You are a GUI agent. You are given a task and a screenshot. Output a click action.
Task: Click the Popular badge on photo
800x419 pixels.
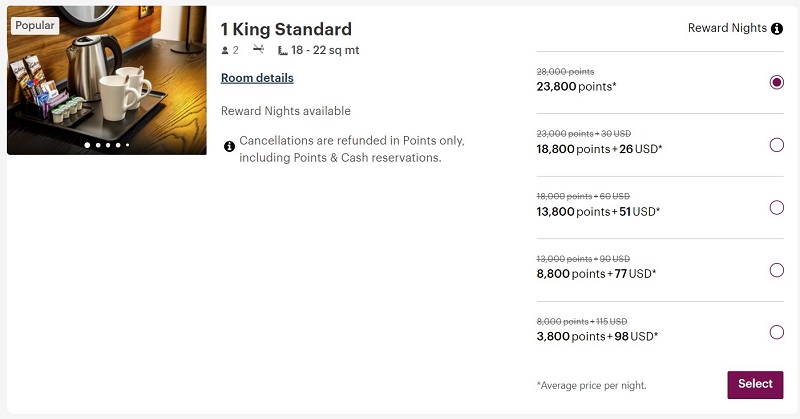(x=35, y=26)
